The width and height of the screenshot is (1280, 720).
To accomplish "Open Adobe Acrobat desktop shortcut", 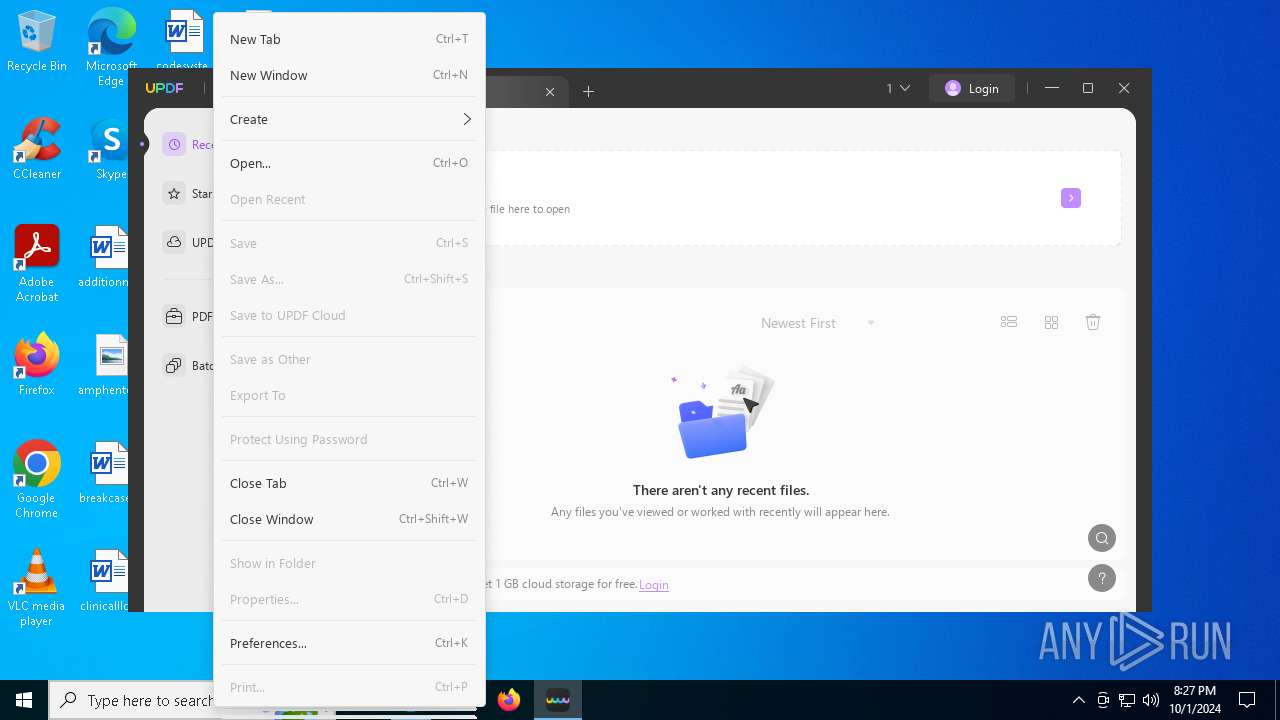I will coord(37,264).
